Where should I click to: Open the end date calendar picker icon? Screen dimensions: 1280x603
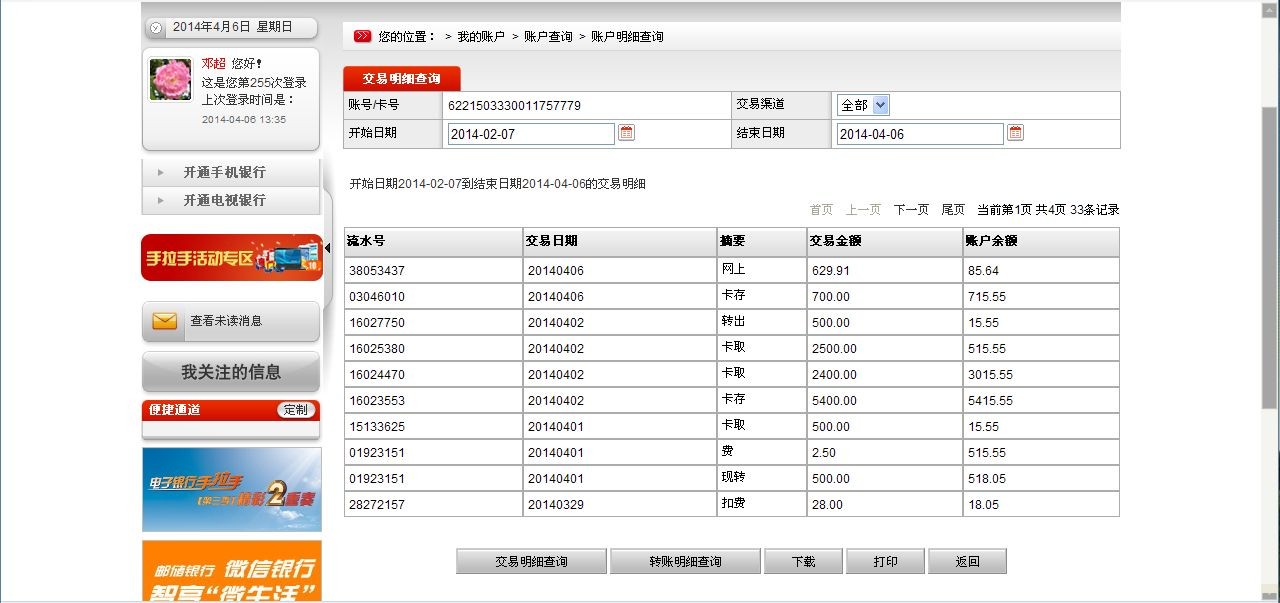1015,133
